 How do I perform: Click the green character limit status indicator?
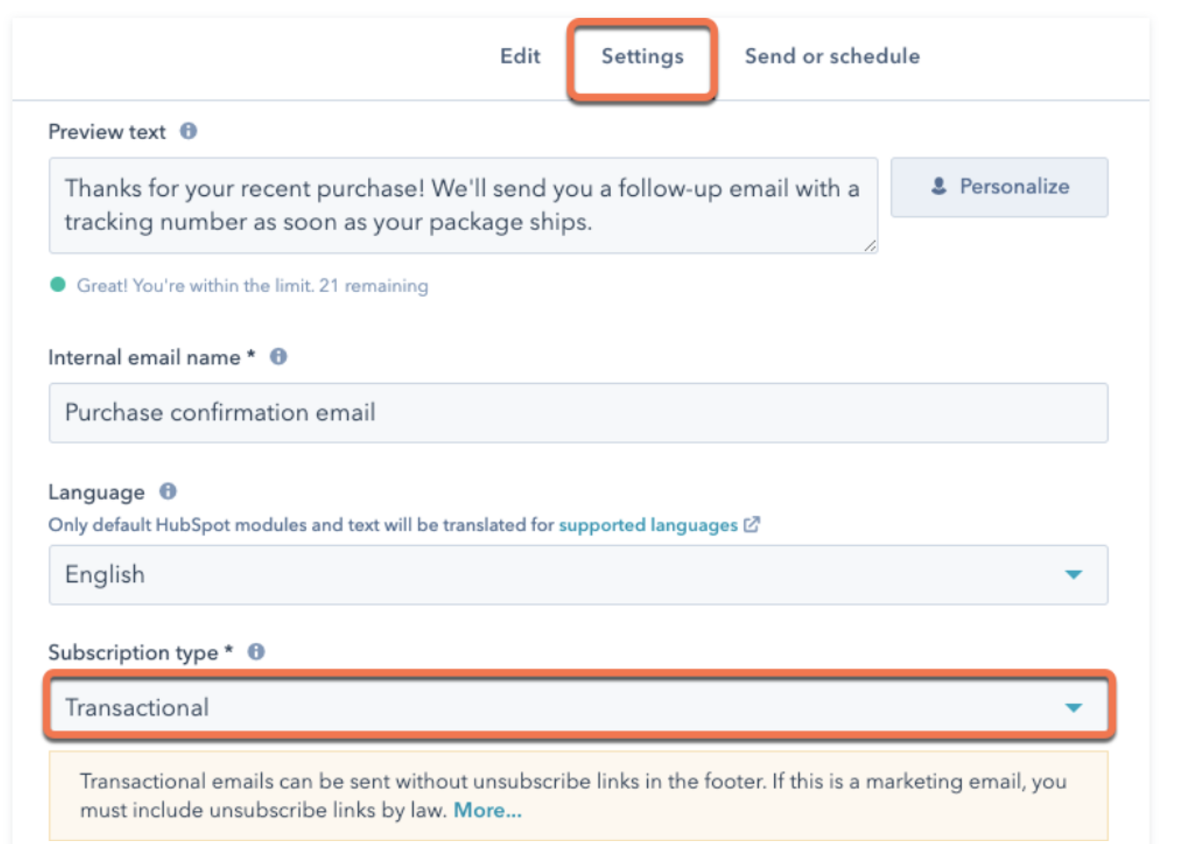click(x=57, y=285)
